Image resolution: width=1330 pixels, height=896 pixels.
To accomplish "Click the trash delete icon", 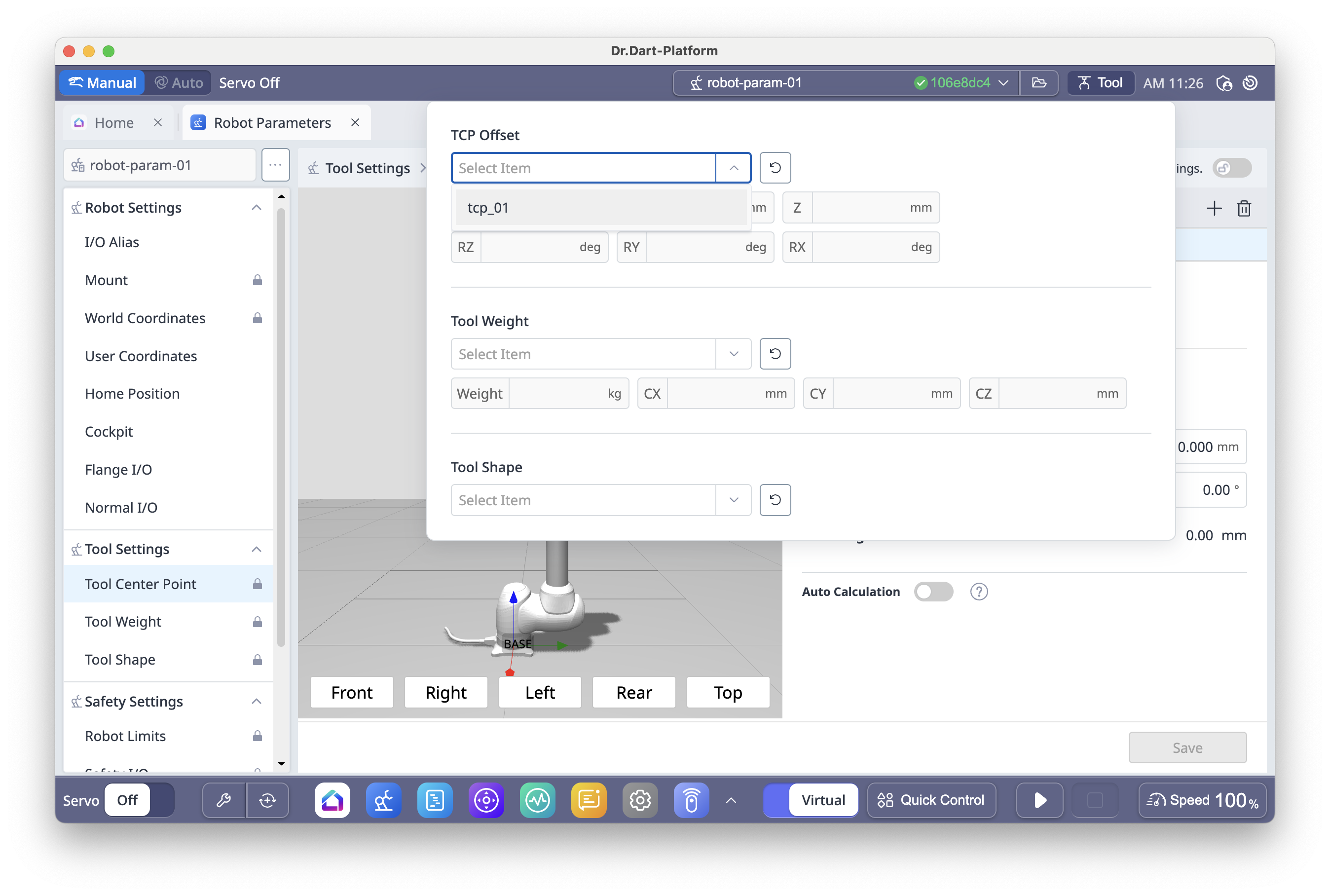I will pyautogui.click(x=1244, y=209).
